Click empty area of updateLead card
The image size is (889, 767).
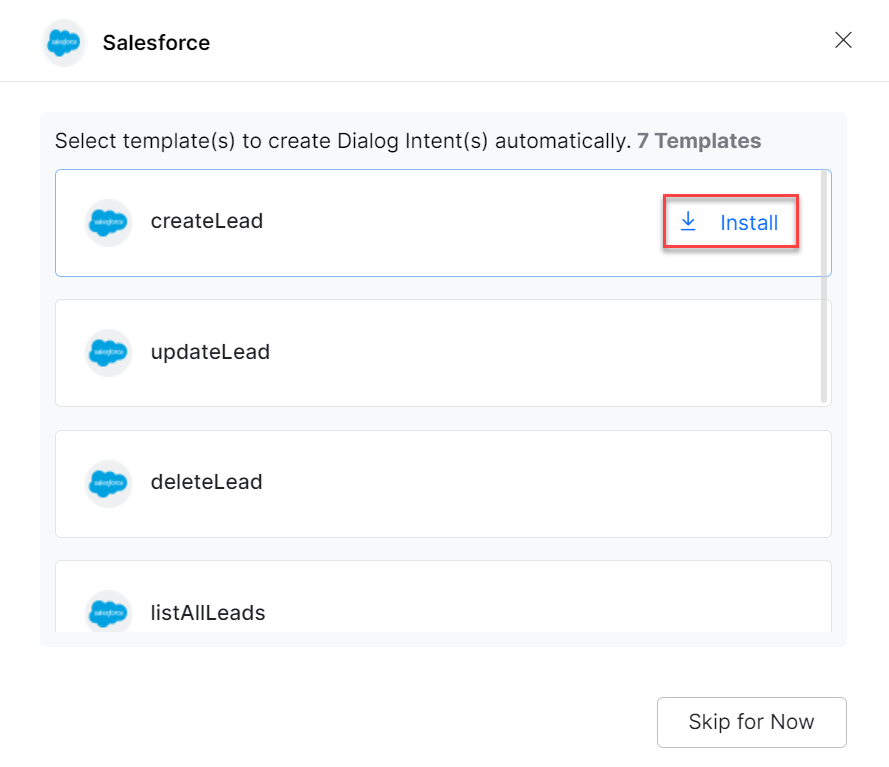click(550, 352)
